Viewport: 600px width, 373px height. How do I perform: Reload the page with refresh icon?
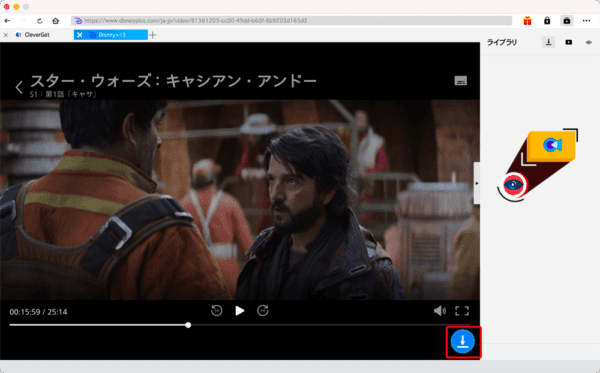click(x=39, y=21)
